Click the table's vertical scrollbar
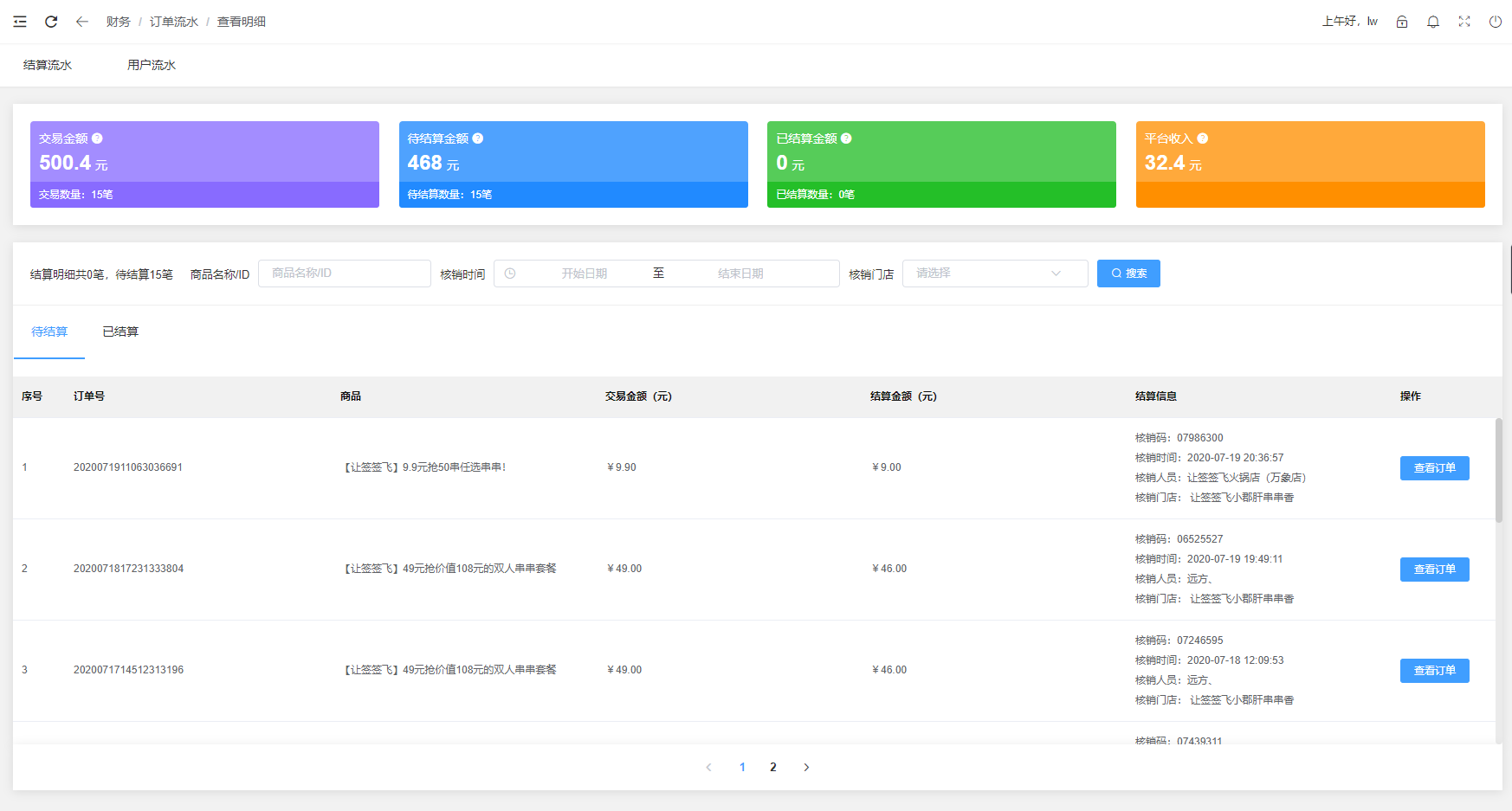Image resolution: width=1512 pixels, height=811 pixels. [1499, 470]
